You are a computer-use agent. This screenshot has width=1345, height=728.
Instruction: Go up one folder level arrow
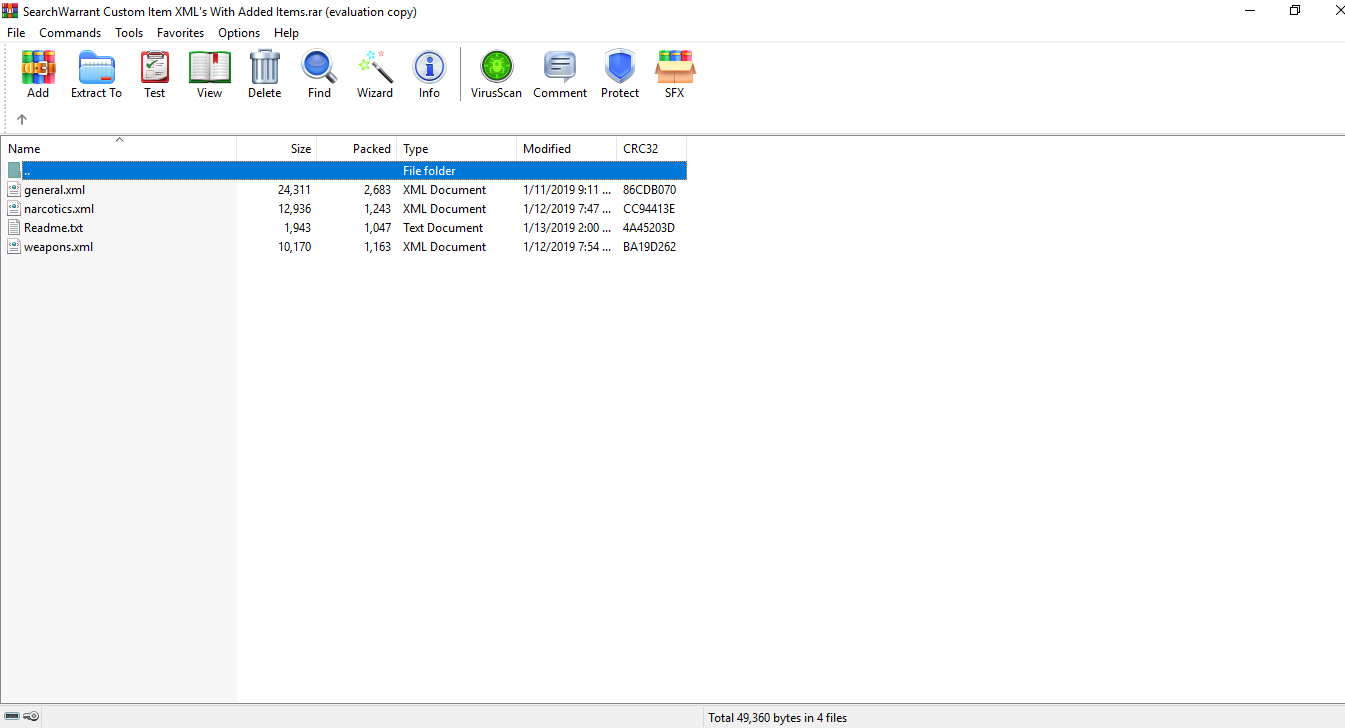coord(22,119)
